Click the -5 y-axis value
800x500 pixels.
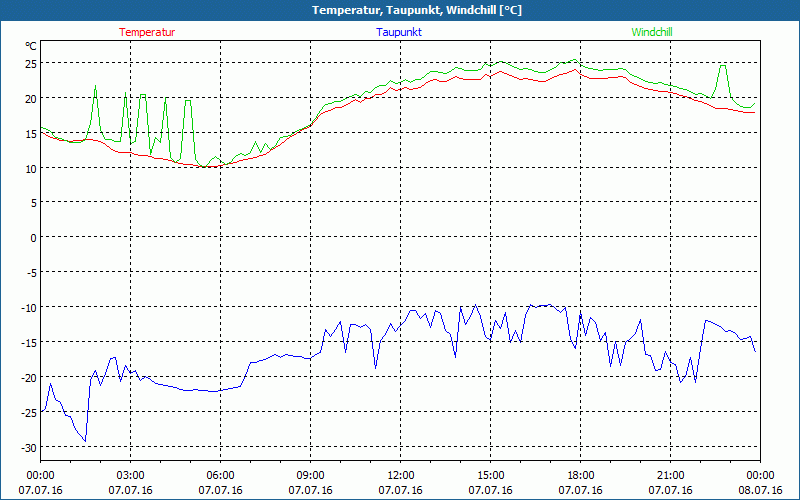32,273
